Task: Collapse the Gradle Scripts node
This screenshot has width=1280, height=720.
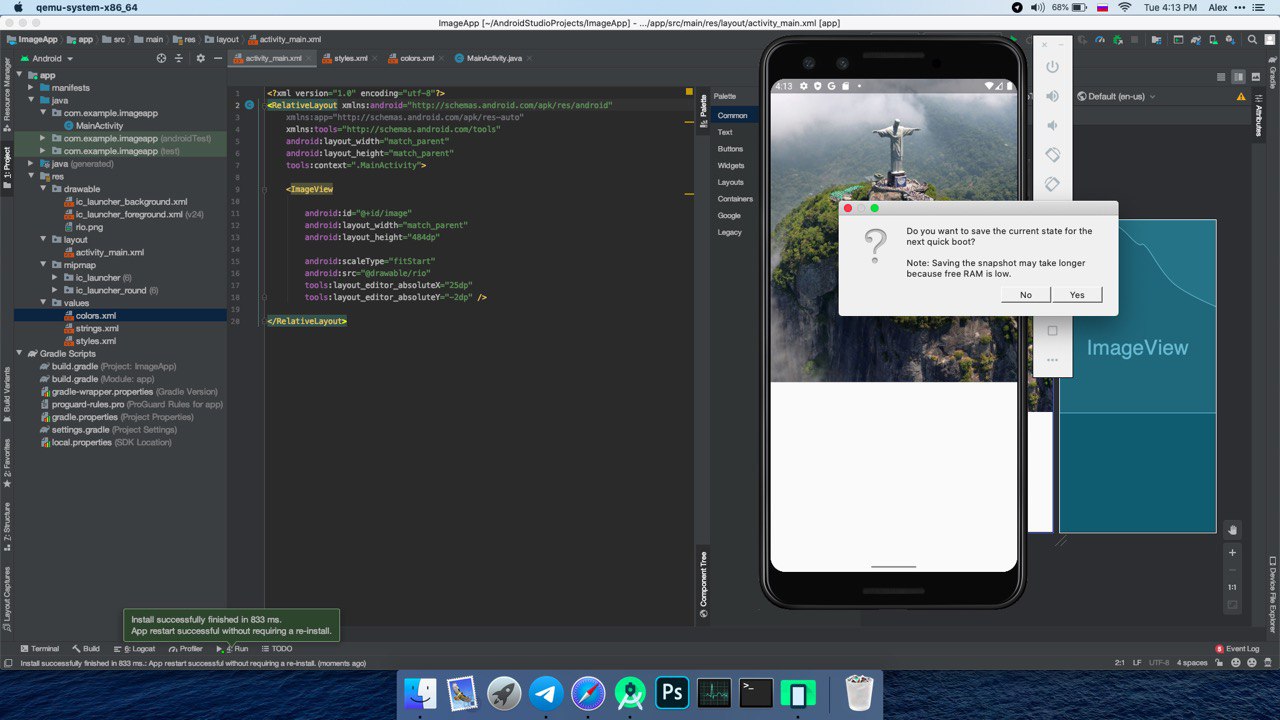Action: (x=19, y=353)
